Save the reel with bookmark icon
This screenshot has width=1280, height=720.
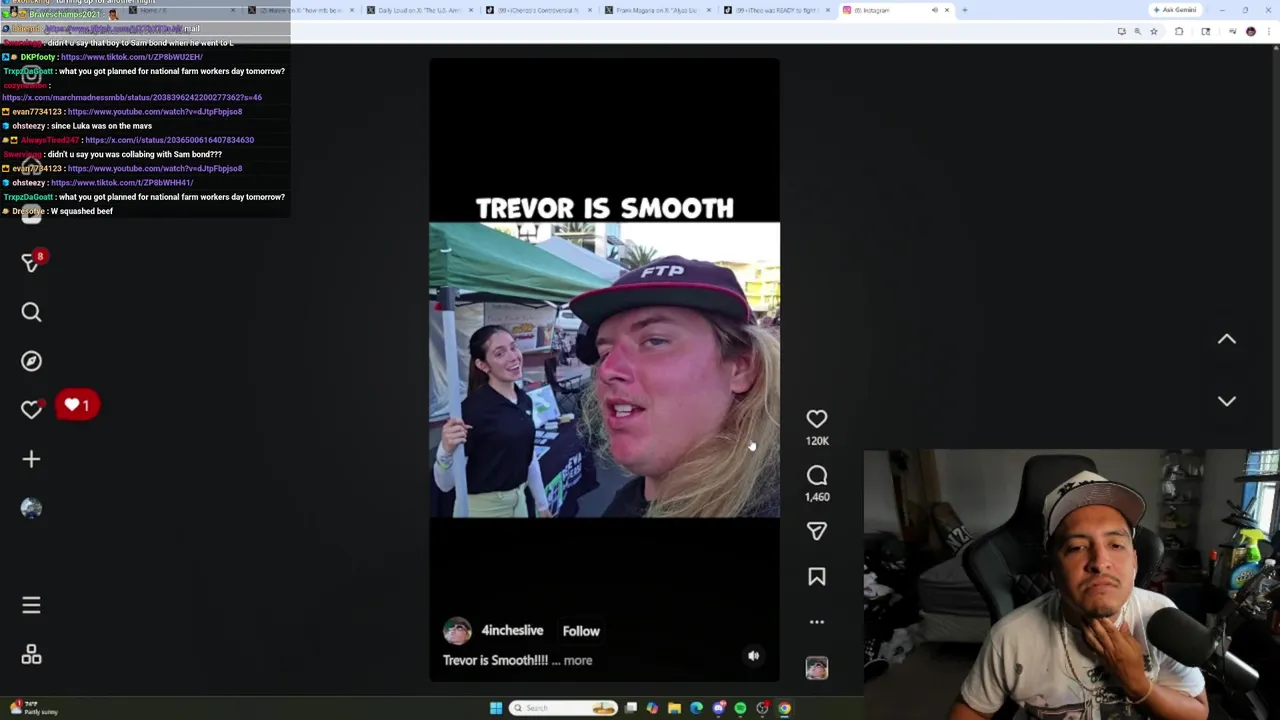(x=817, y=577)
